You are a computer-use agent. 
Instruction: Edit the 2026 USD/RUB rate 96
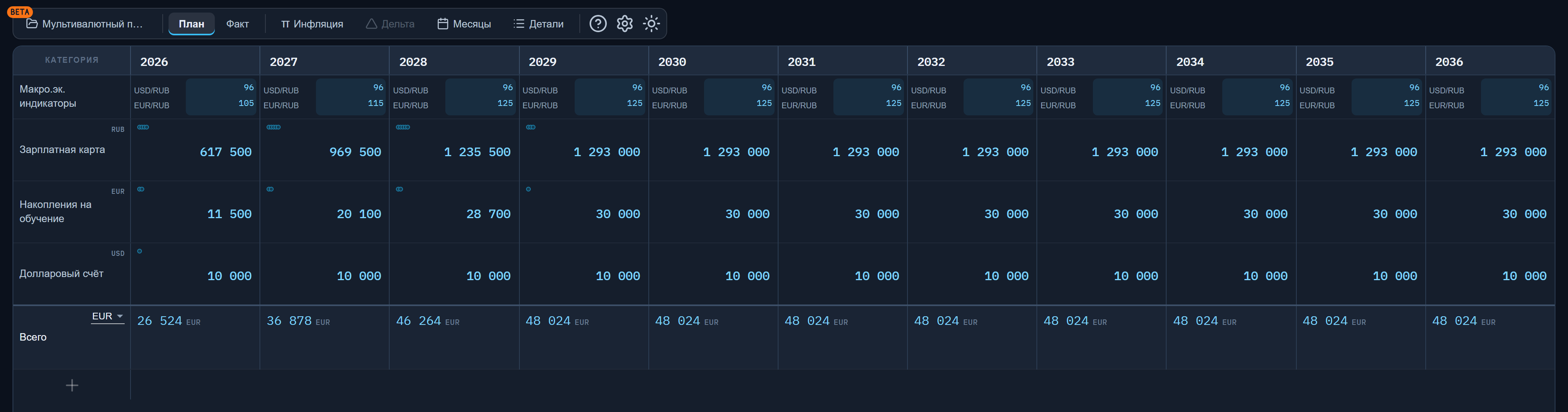[x=249, y=88]
